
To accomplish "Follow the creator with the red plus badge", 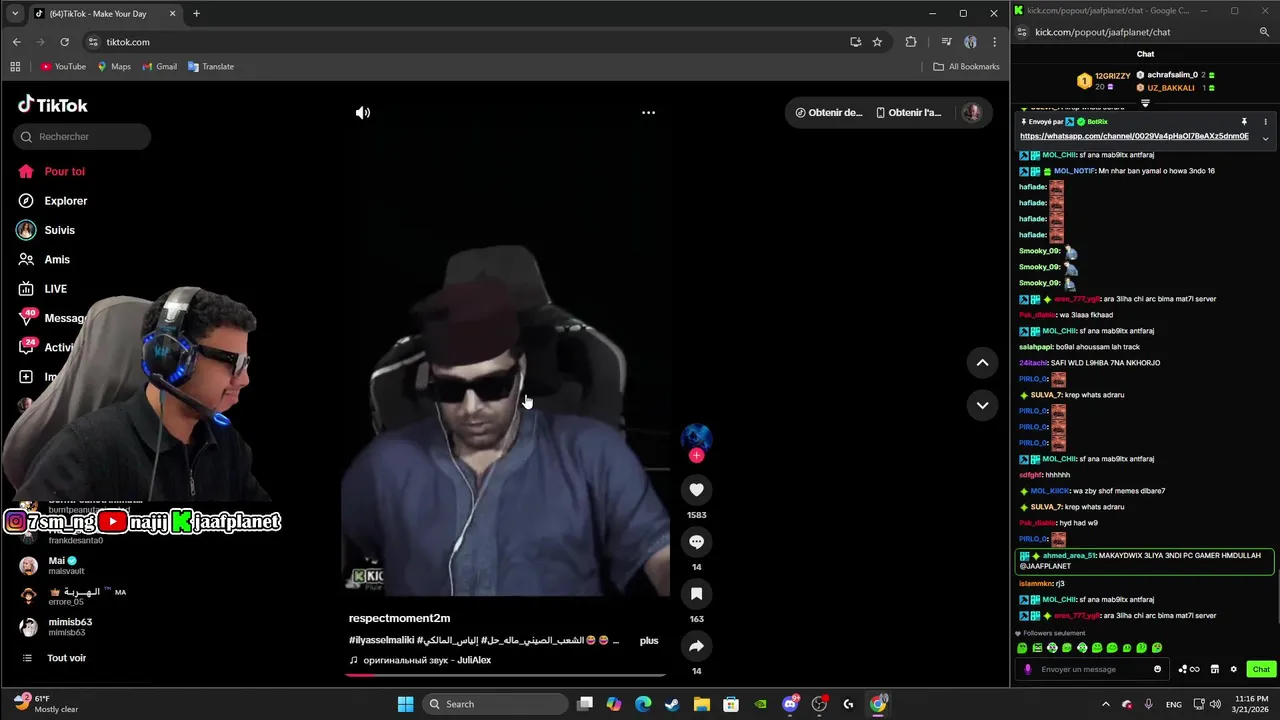I will (x=697, y=456).
